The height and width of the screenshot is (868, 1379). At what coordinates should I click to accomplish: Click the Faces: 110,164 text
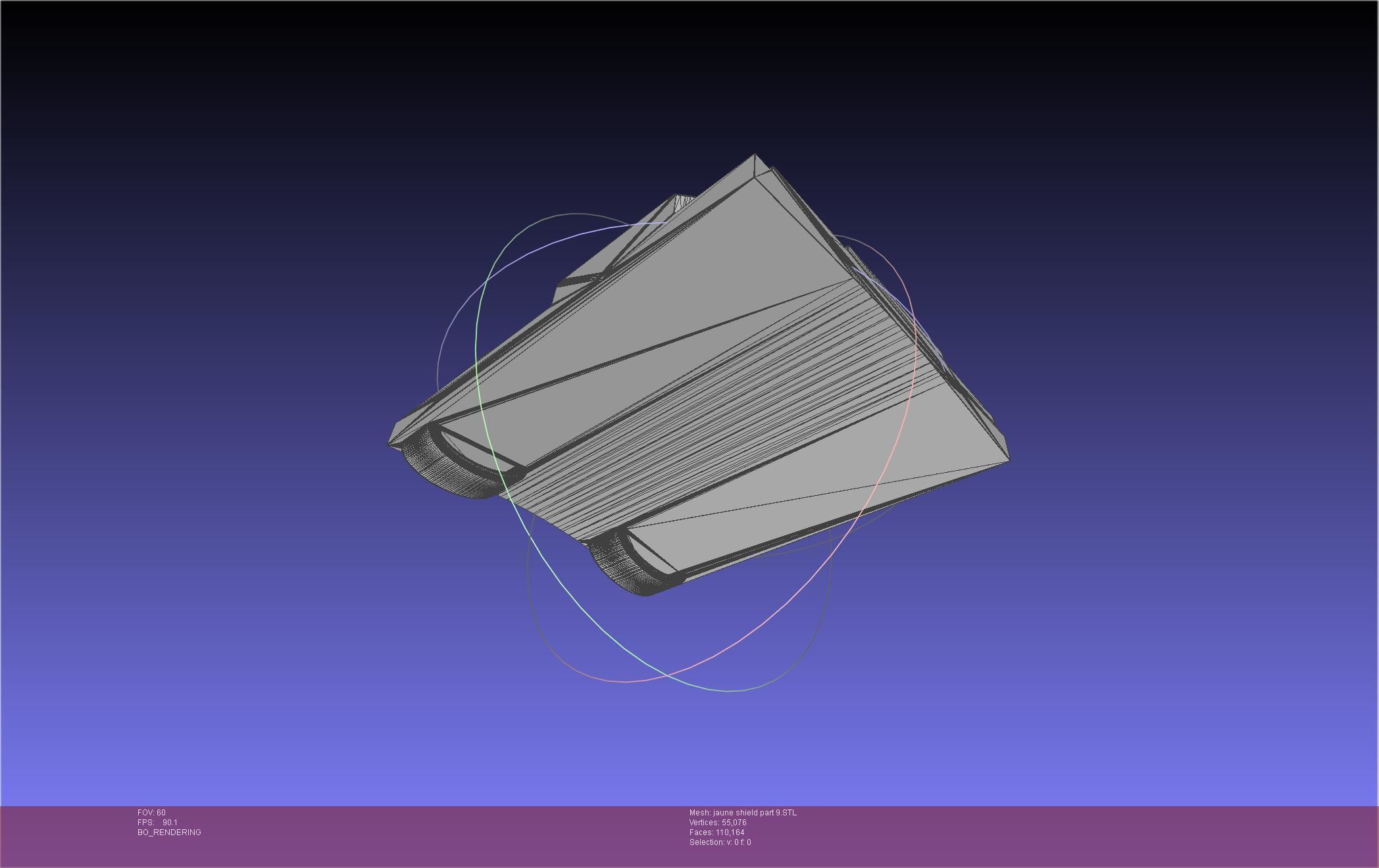(x=717, y=832)
